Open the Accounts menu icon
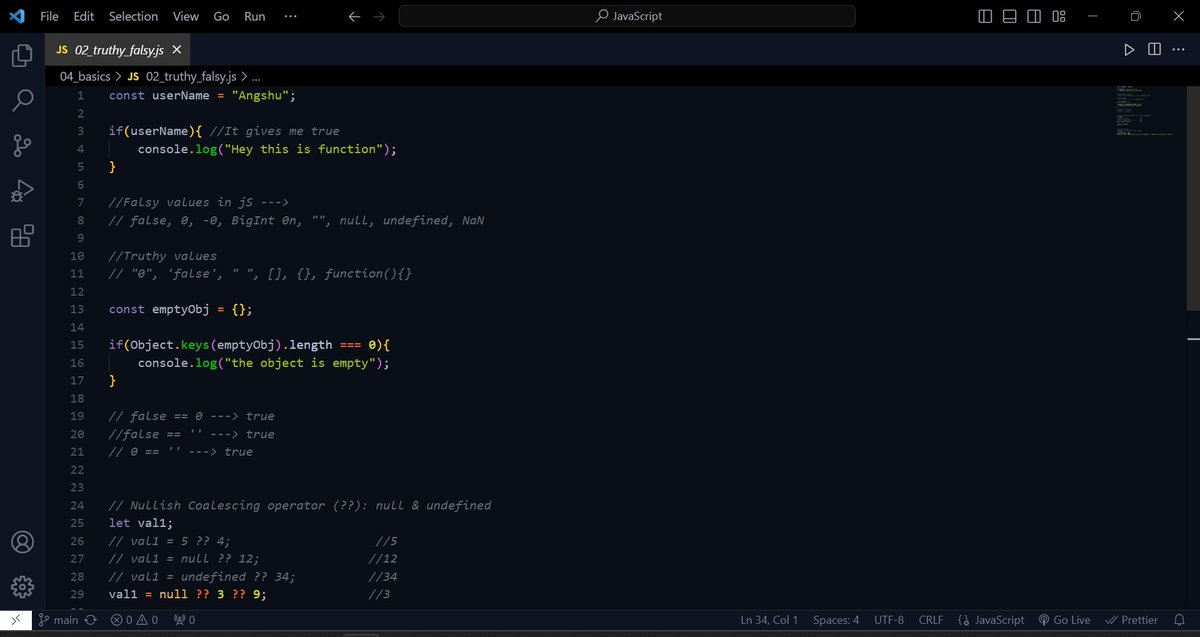Image resolution: width=1200 pixels, height=637 pixels. (x=22, y=542)
